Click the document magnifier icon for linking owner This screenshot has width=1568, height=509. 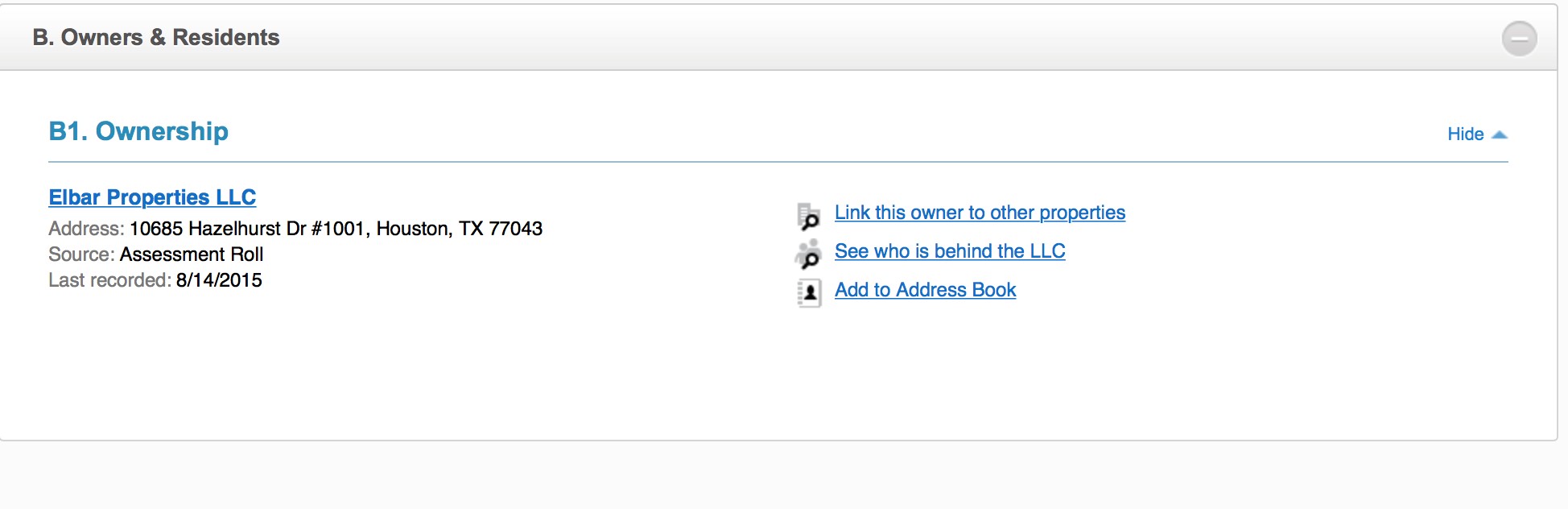tap(808, 216)
